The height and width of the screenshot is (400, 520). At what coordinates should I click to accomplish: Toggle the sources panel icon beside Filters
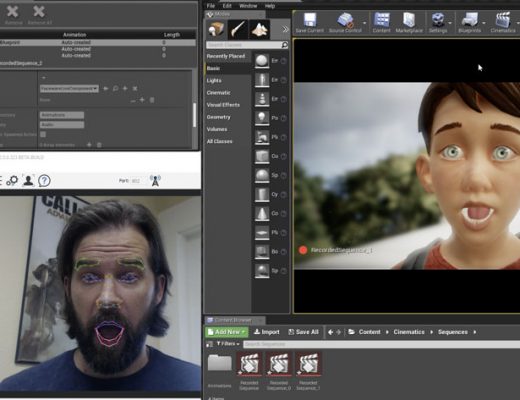[210, 344]
